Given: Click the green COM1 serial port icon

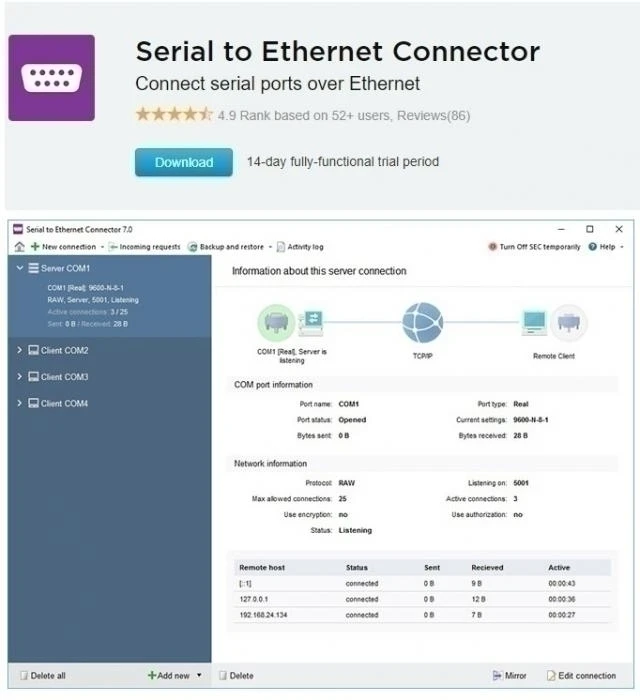Looking at the screenshot, I should (276, 322).
